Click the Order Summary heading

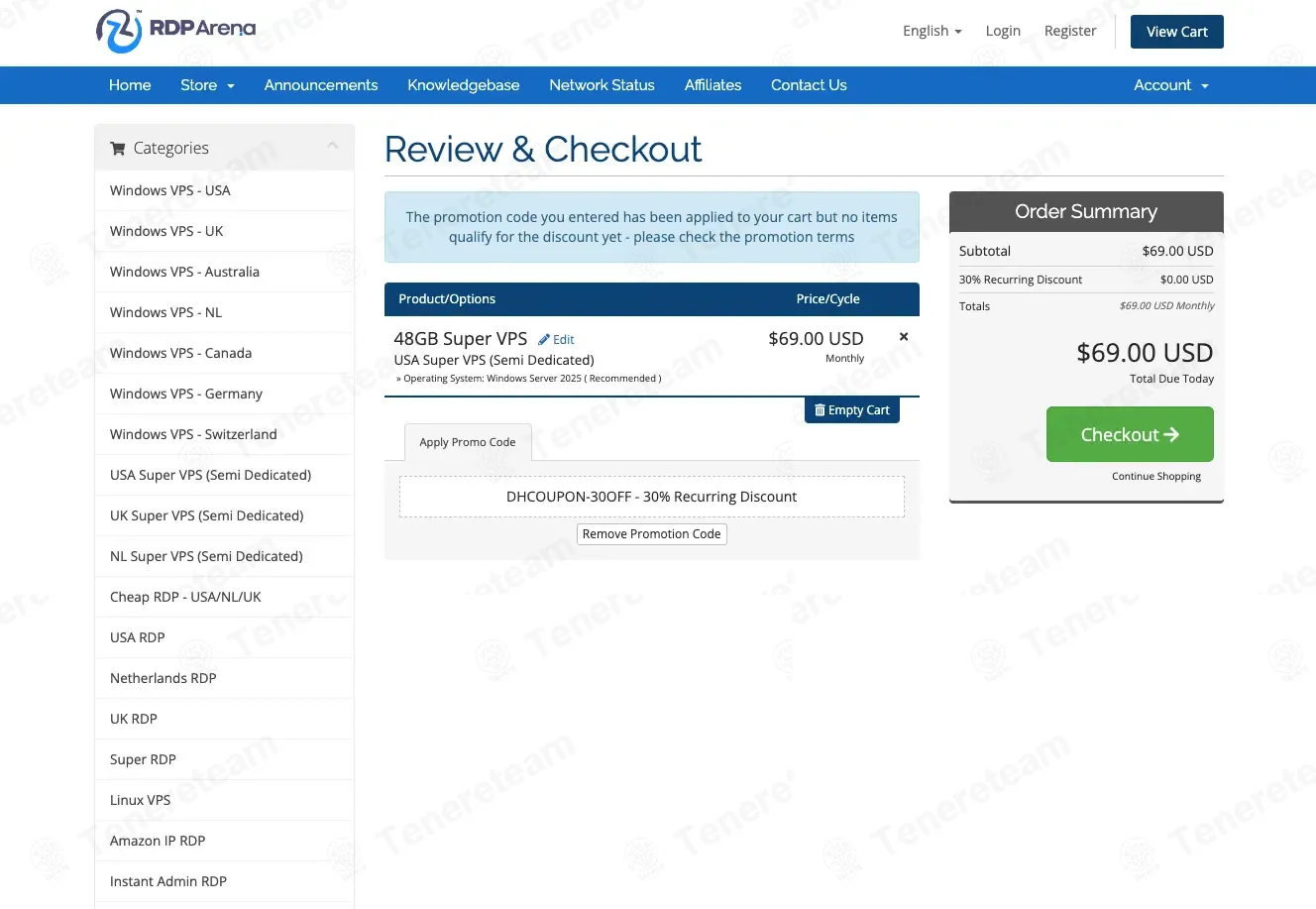click(x=1086, y=211)
